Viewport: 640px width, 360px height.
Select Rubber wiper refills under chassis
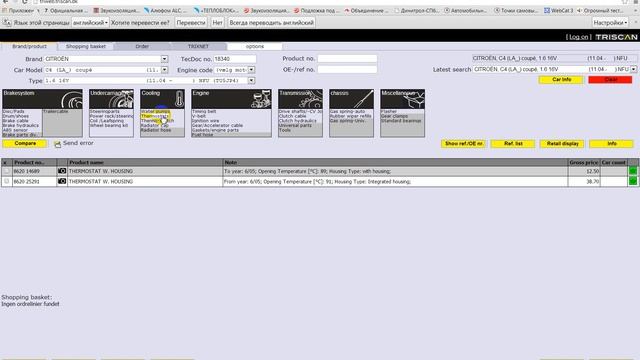[x=351, y=116]
